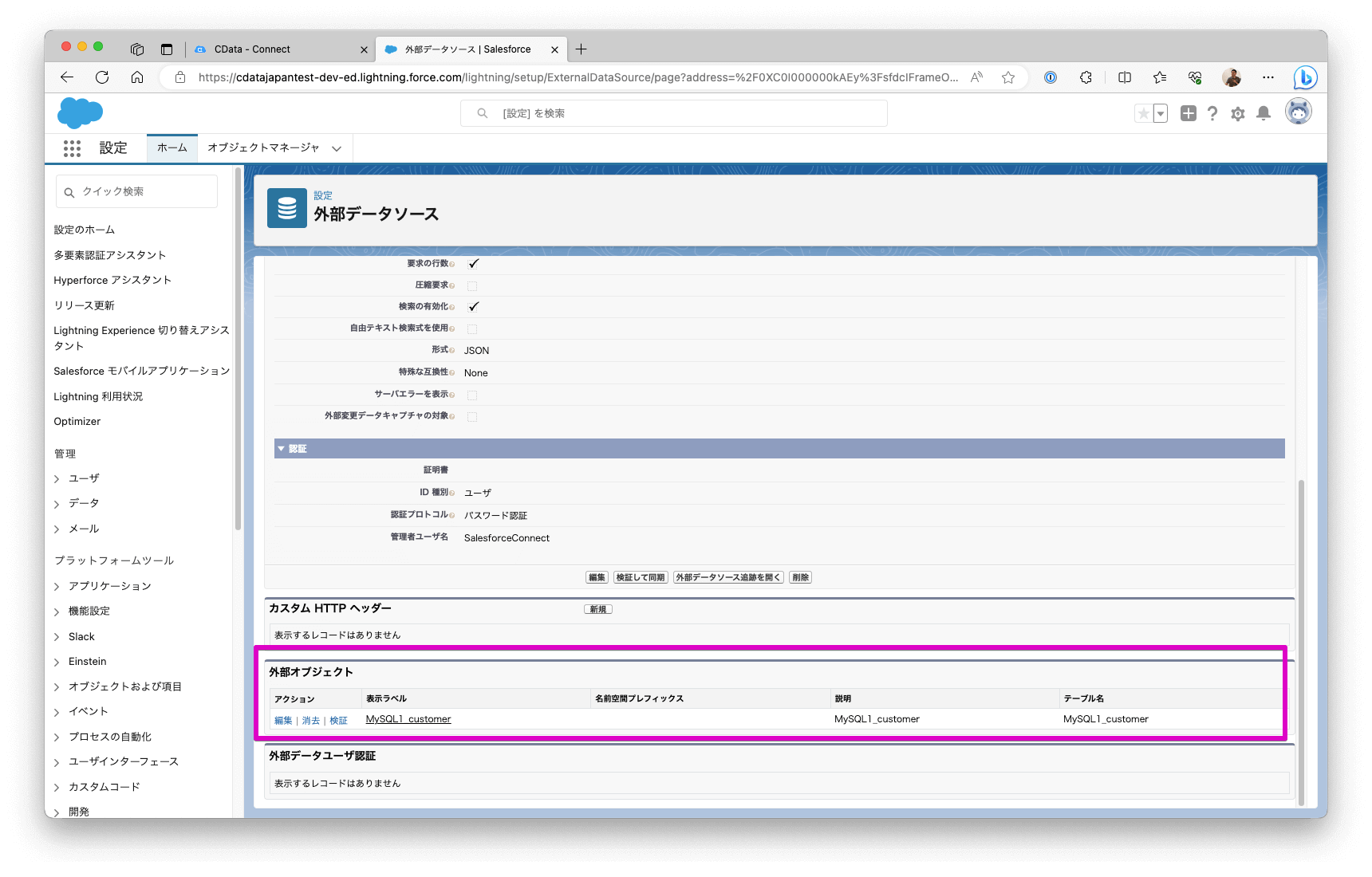Screen dimensions: 1372x877
Task: Click the 検索の有効化 checkbox
Action: click(x=473, y=307)
